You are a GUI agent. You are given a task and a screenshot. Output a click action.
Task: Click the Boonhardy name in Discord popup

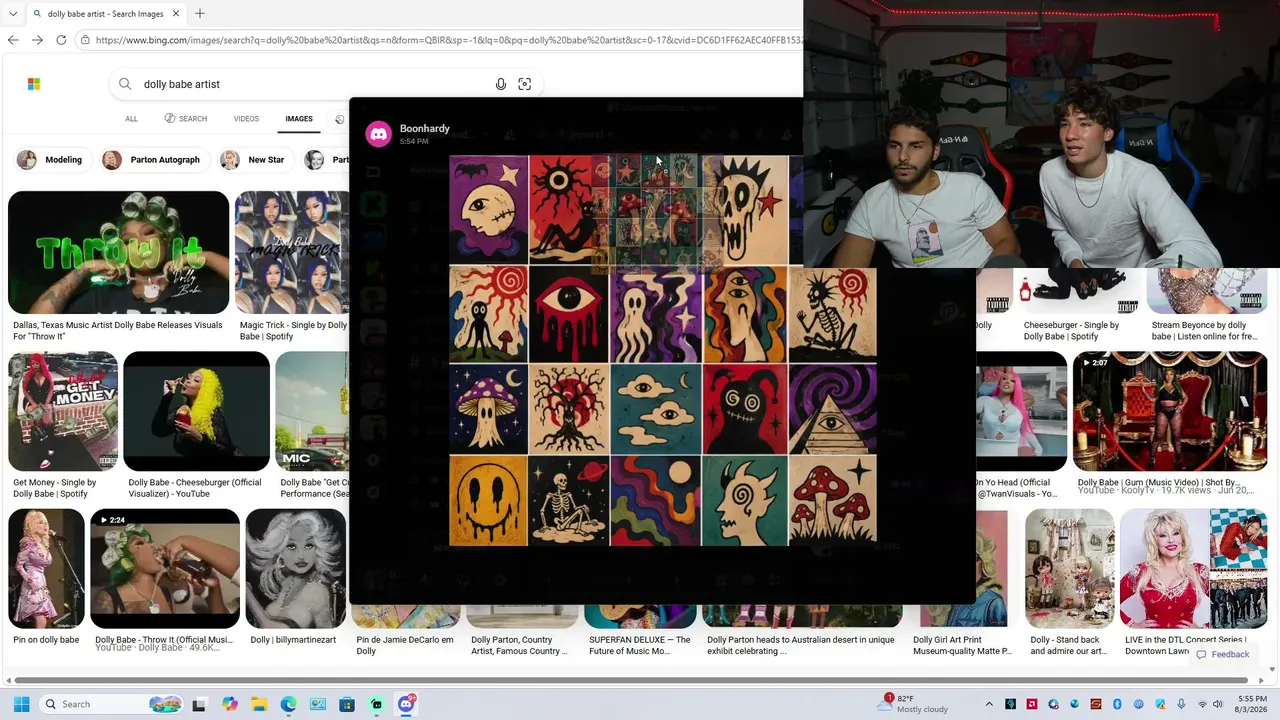click(x=425, y=129)
